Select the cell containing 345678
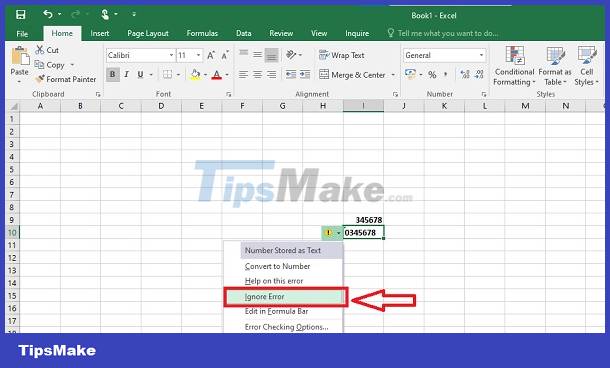This screenshot has height=368, width=610. [363, 220]
